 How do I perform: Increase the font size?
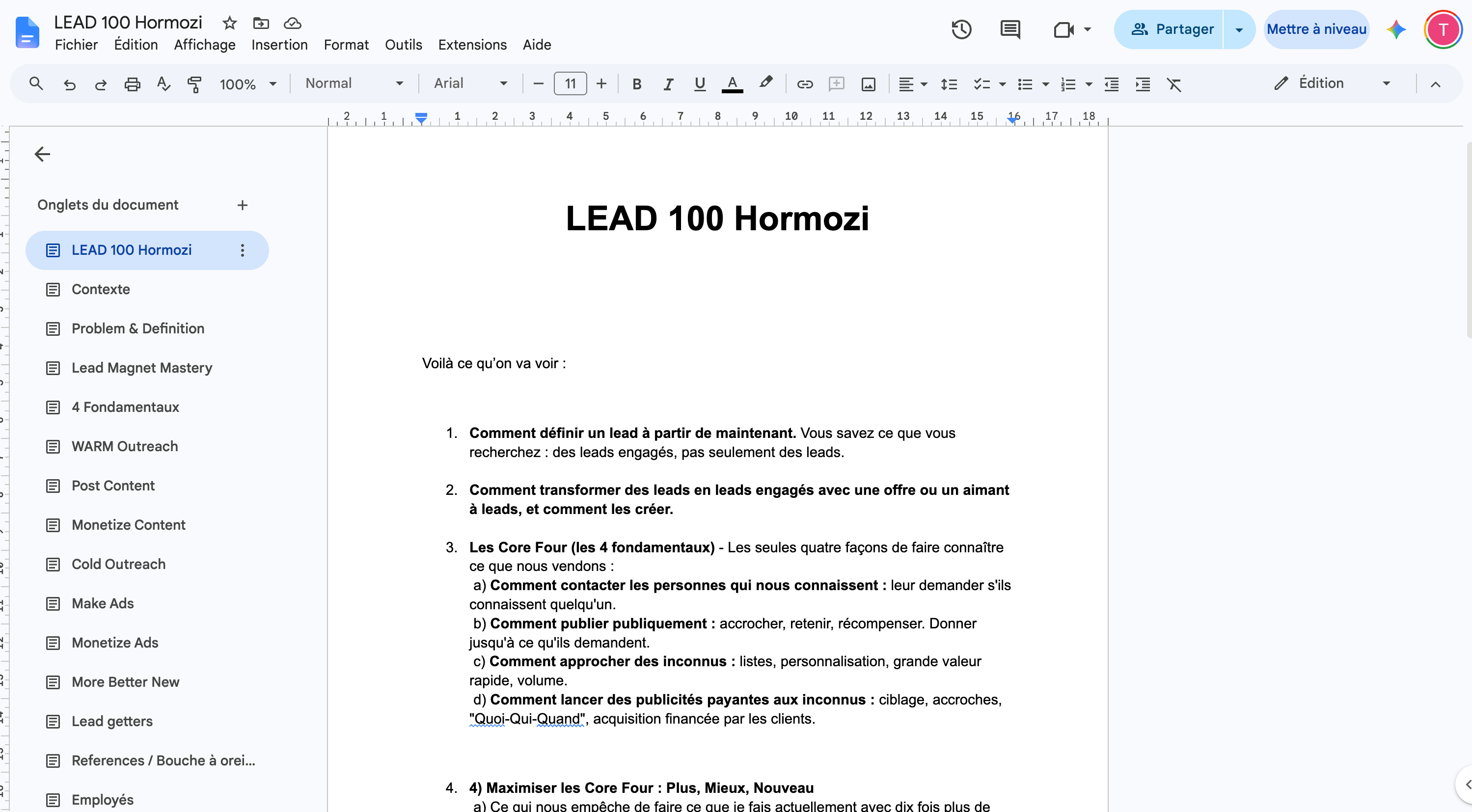point(601,84)
